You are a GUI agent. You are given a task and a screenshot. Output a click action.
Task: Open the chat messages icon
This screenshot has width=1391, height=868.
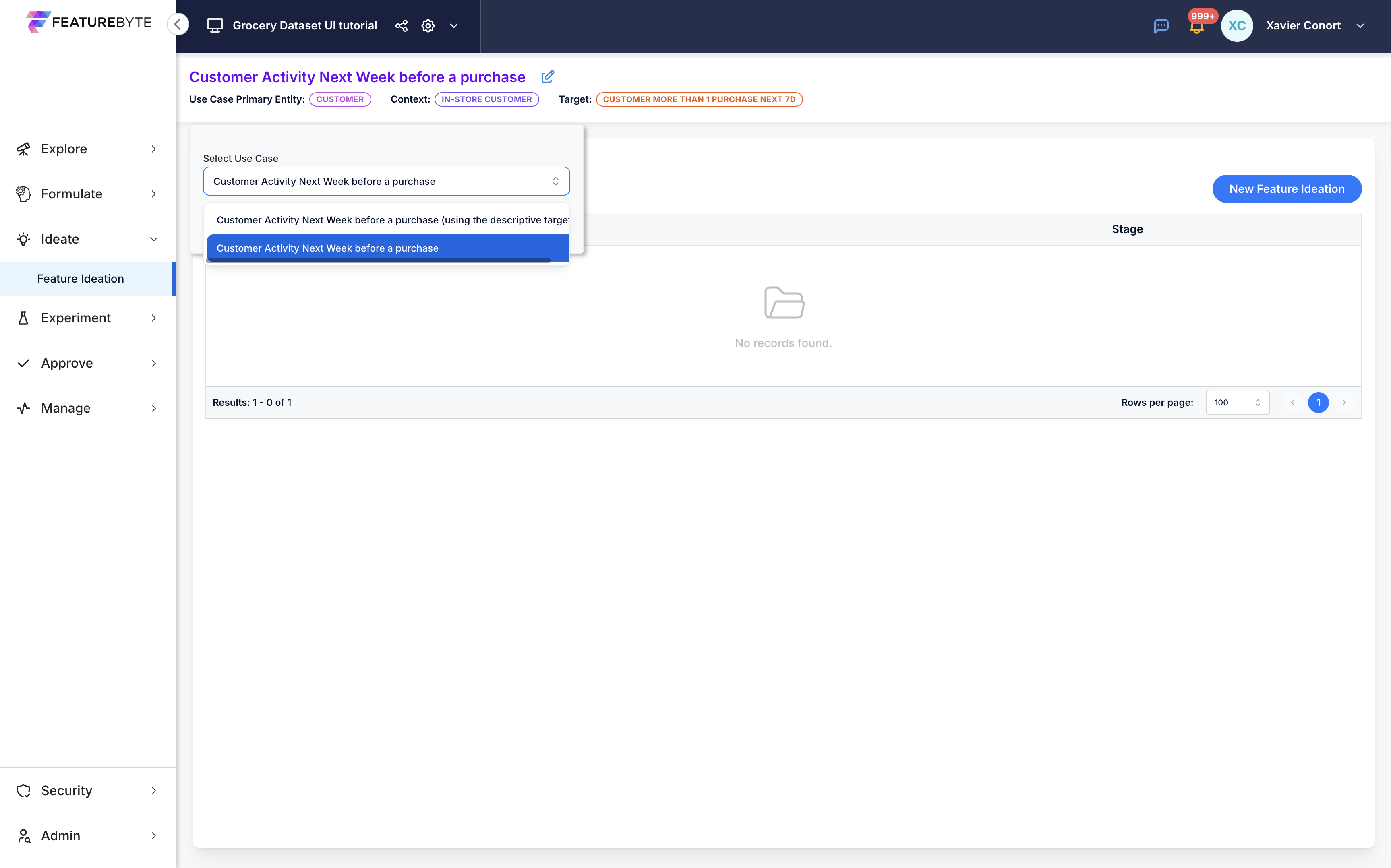(x=1161, y=26)
